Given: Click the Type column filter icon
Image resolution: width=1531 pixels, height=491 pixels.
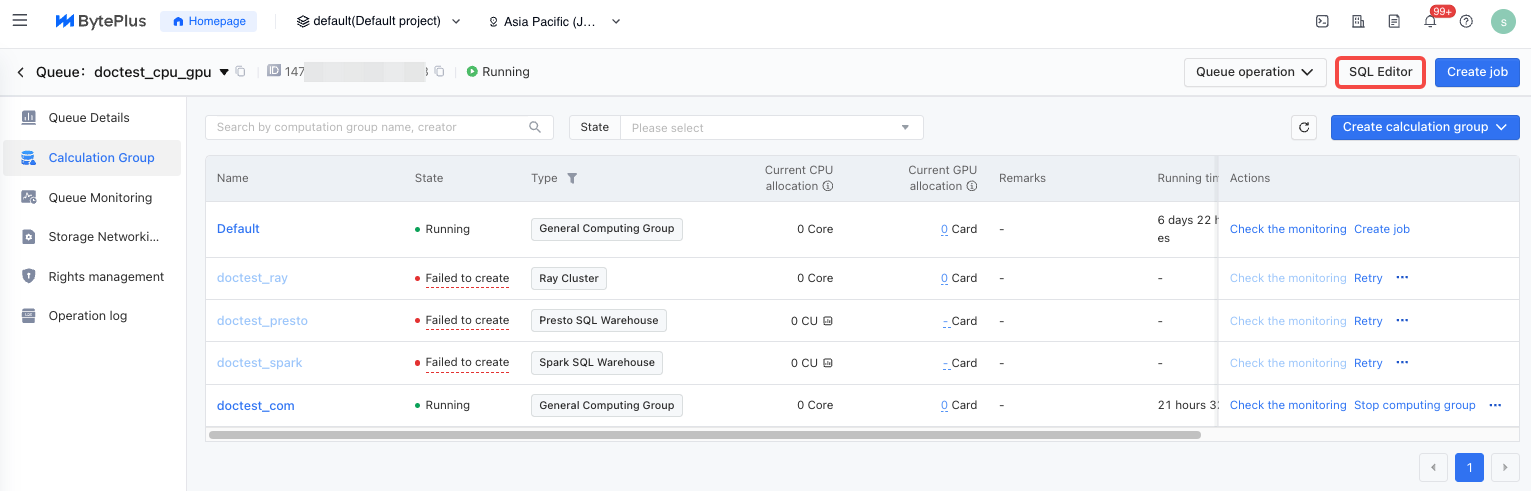Looking at the screenshot, I should click(x=572, y=178).
